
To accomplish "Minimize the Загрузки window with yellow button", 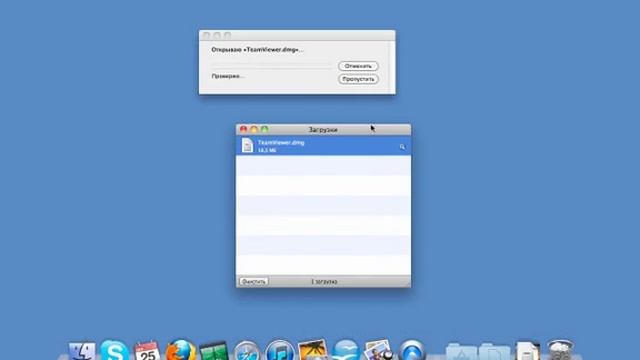I will pyautogui.click(x=254, y=129).
